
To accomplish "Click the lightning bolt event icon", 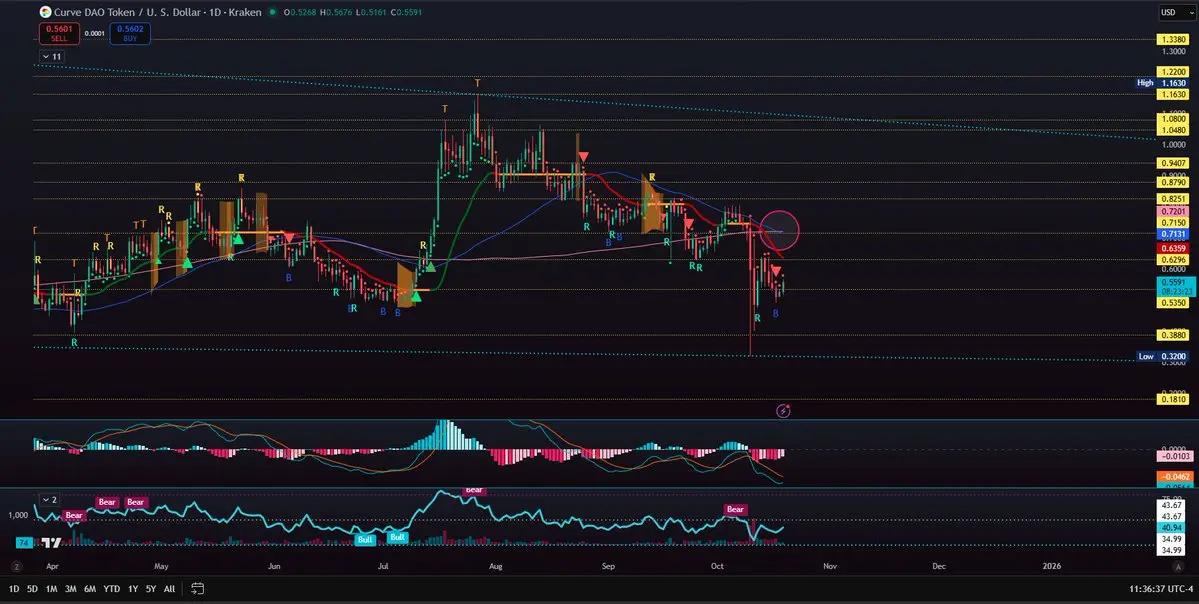I will 783,411.
